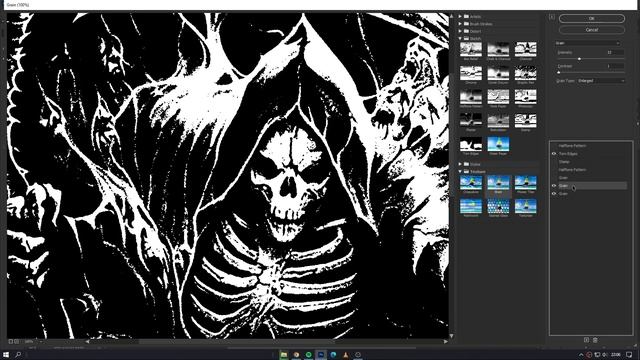The image size is (640, 360).
Task: Open Windows taskbar search
Action: pyautogui.click(x=18, y=355)
